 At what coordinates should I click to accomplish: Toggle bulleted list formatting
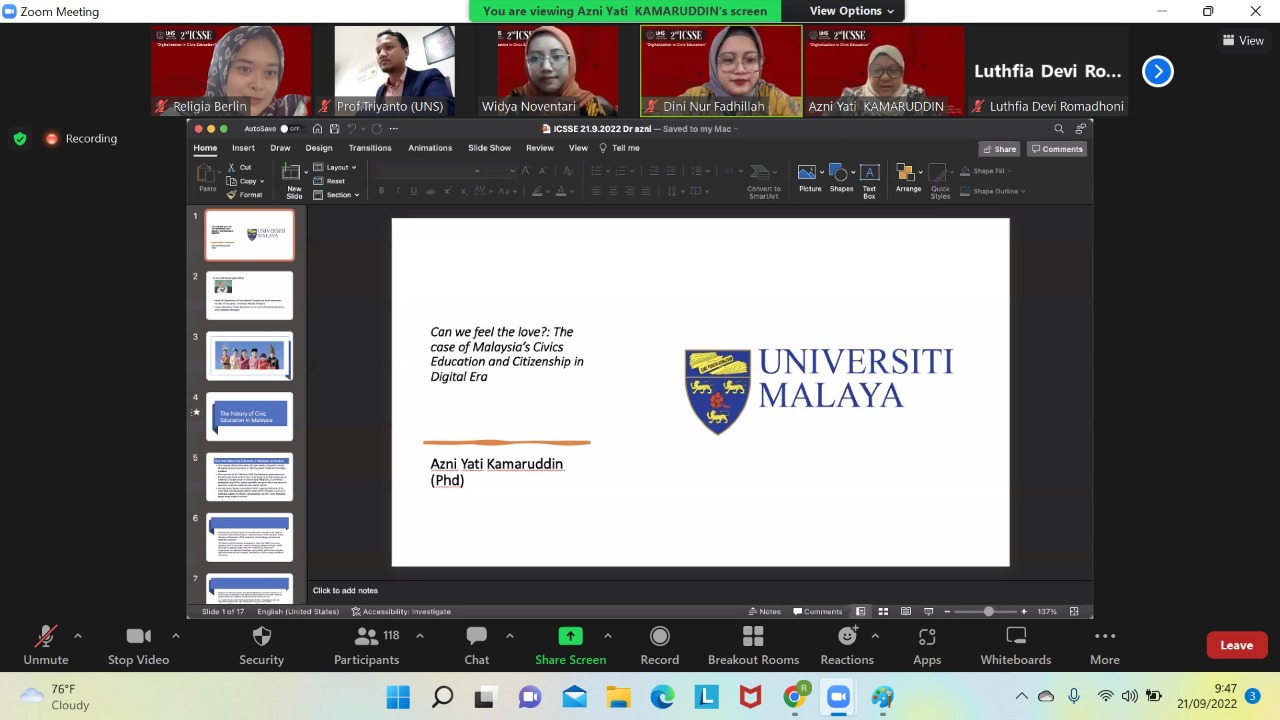pos(598,171)
